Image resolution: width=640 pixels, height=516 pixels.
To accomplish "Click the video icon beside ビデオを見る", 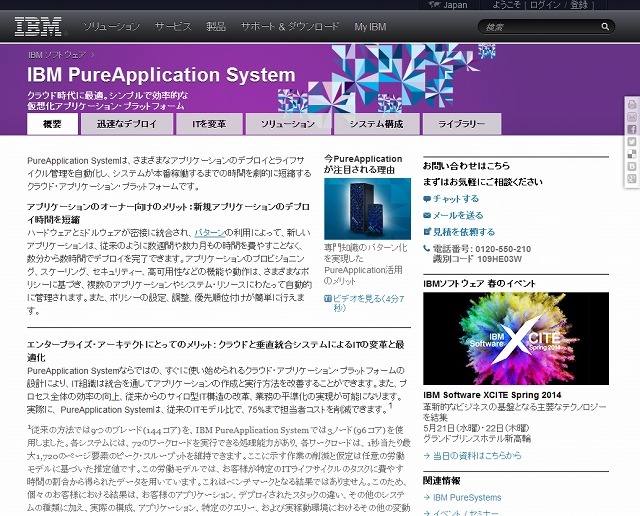I will tap(327, 299).
